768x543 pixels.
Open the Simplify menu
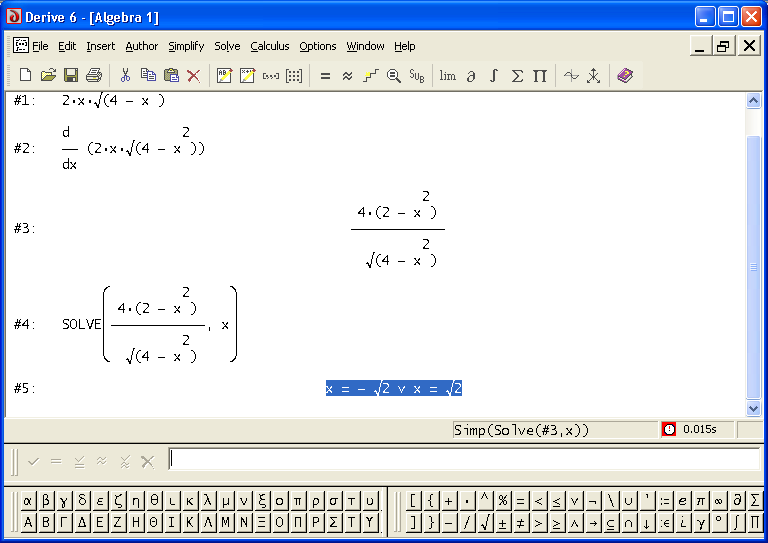(x=186, y=46)
